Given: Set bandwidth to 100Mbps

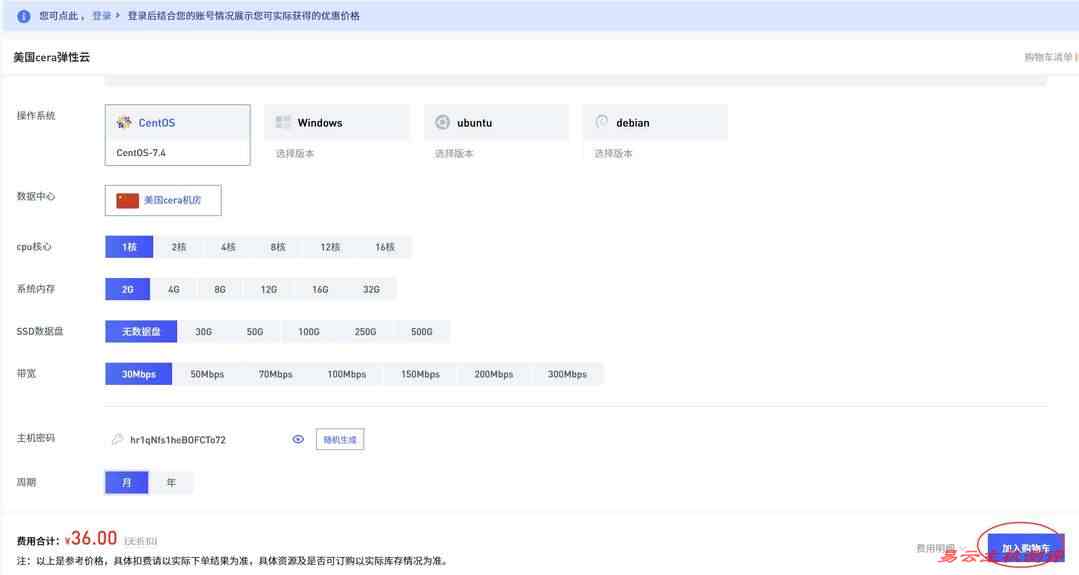Looking at the screenshot, I should (x=347, y=374).
